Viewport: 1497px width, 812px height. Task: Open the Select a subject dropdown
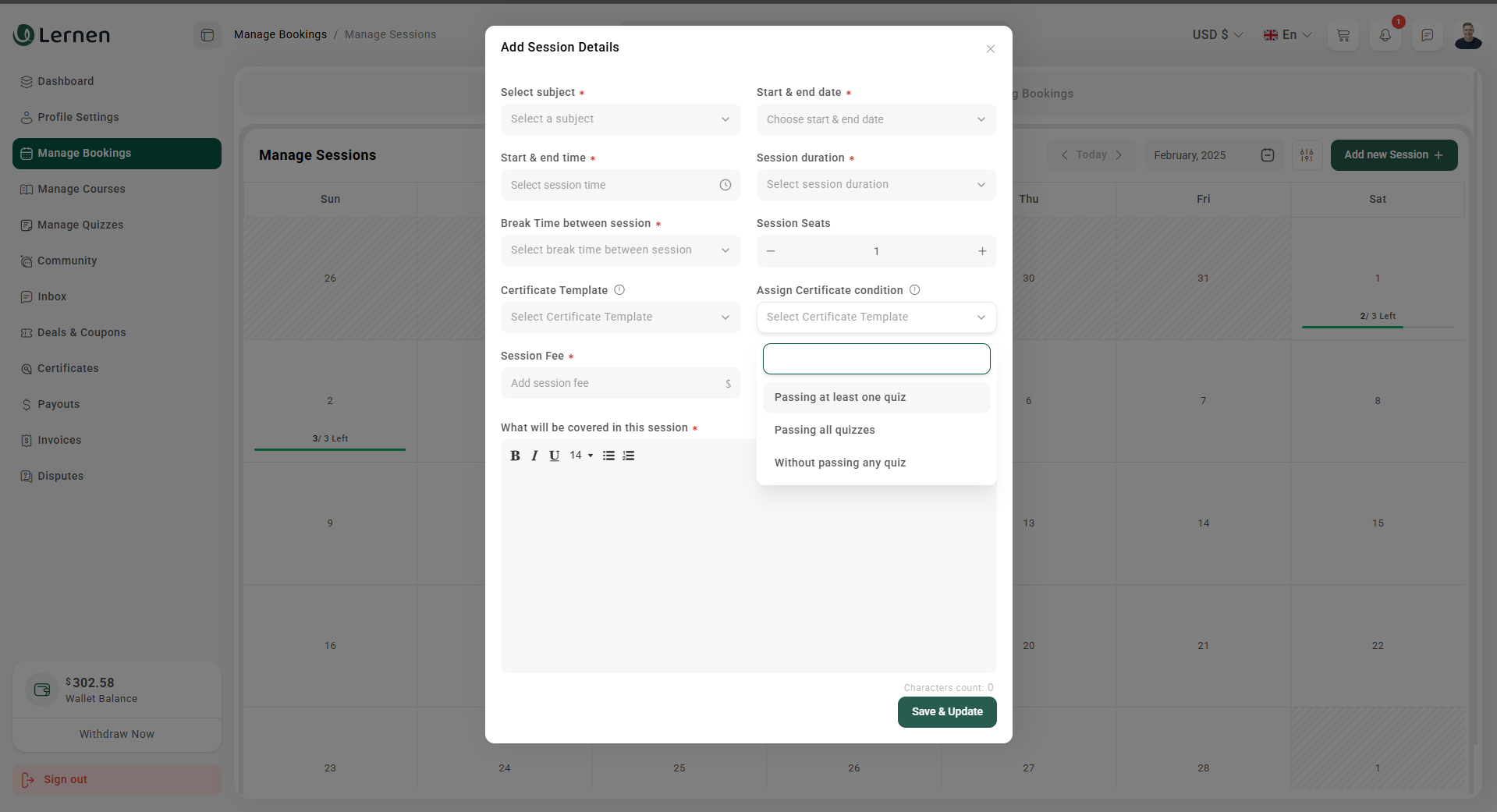click(x=620, y=119)
